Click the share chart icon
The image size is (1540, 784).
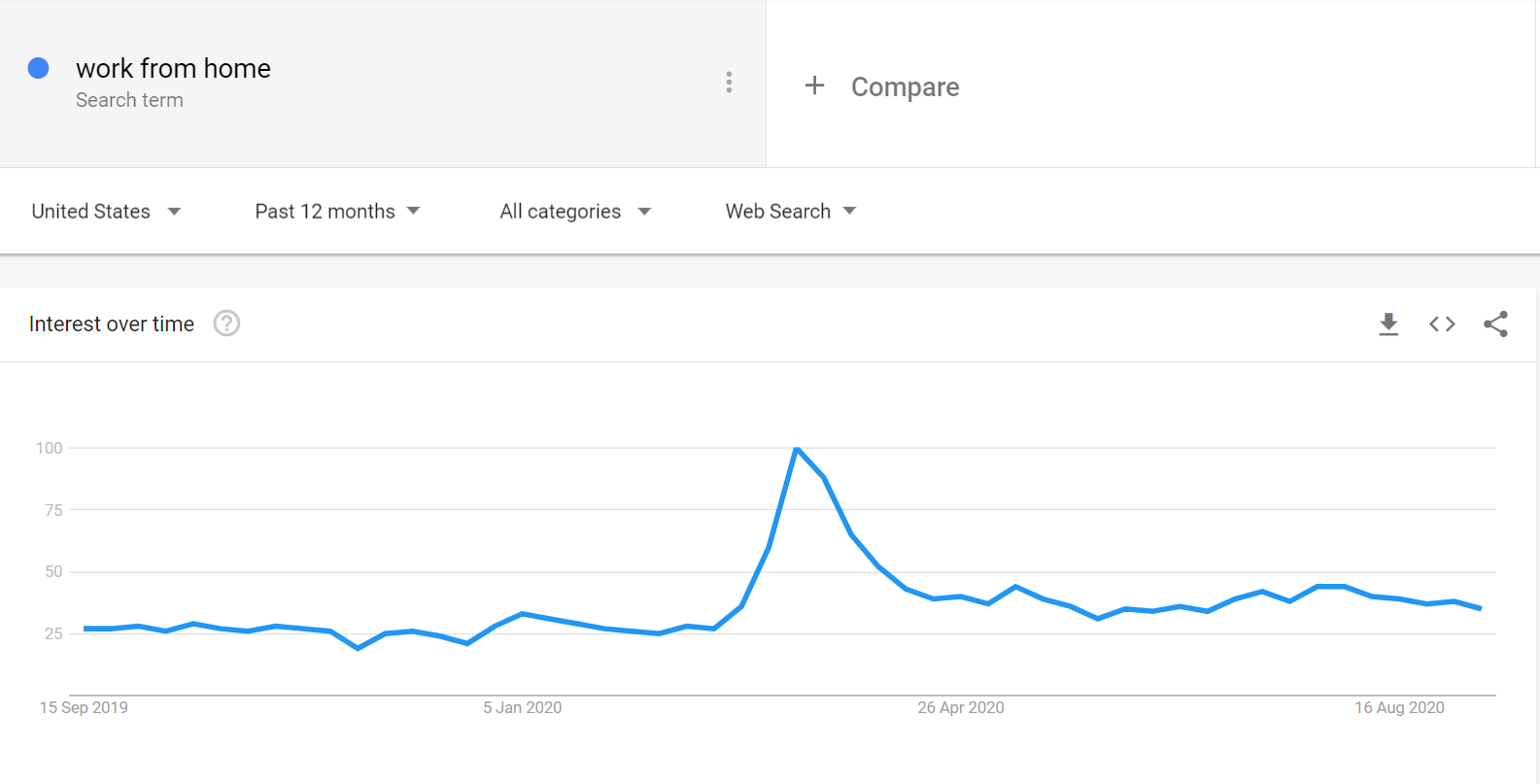pyautogui.click(x=1495, y=324)
